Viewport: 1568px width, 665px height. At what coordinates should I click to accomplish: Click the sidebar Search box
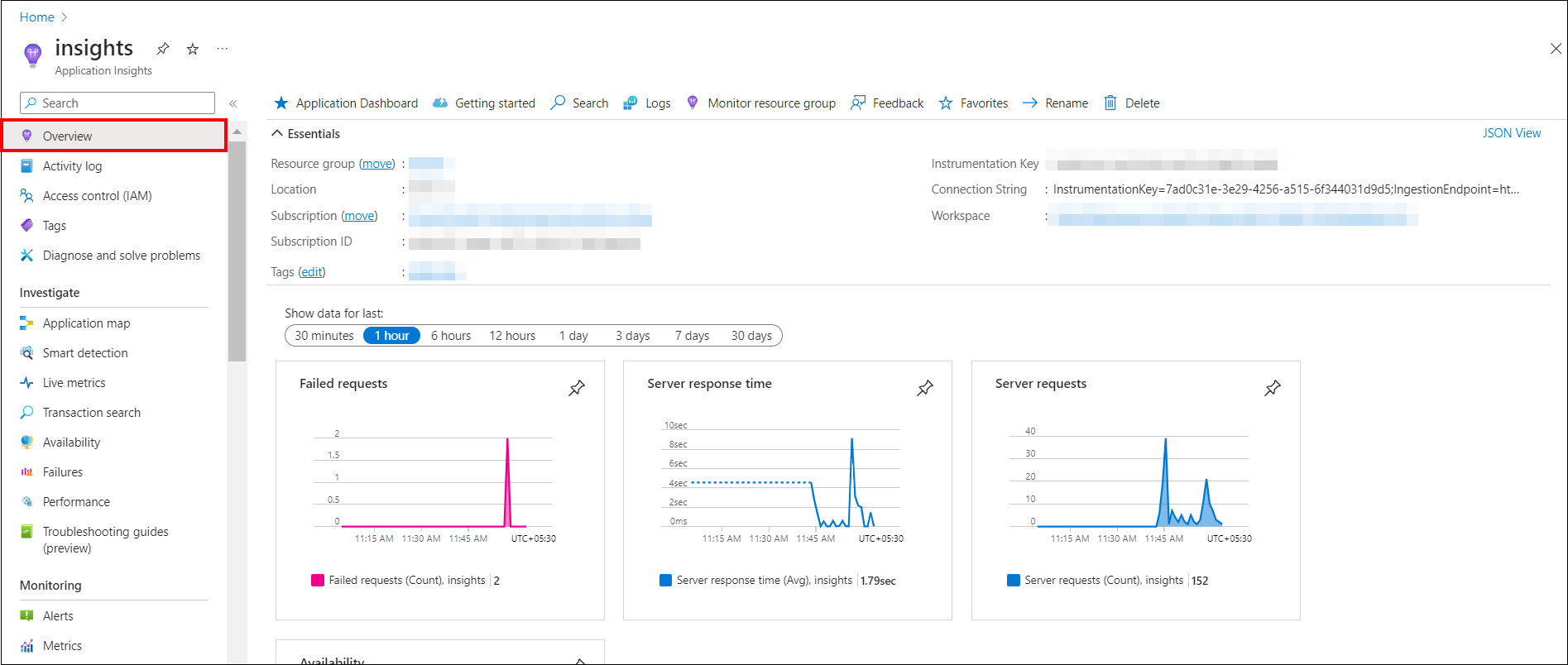pyautogui.click(x=117, y=103)
